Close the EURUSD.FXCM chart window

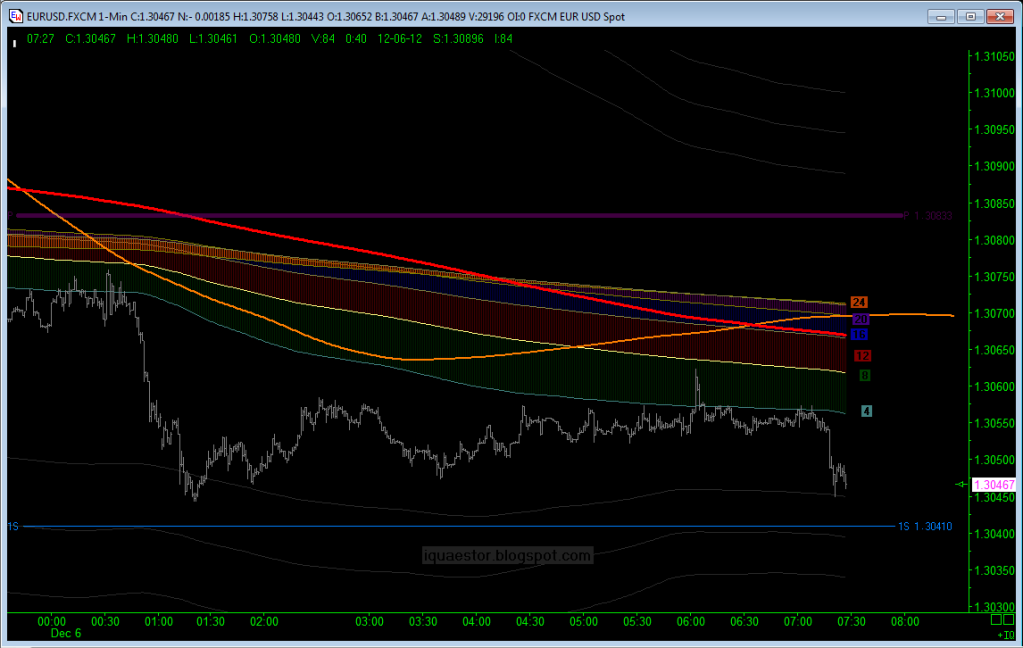point(999,17)
